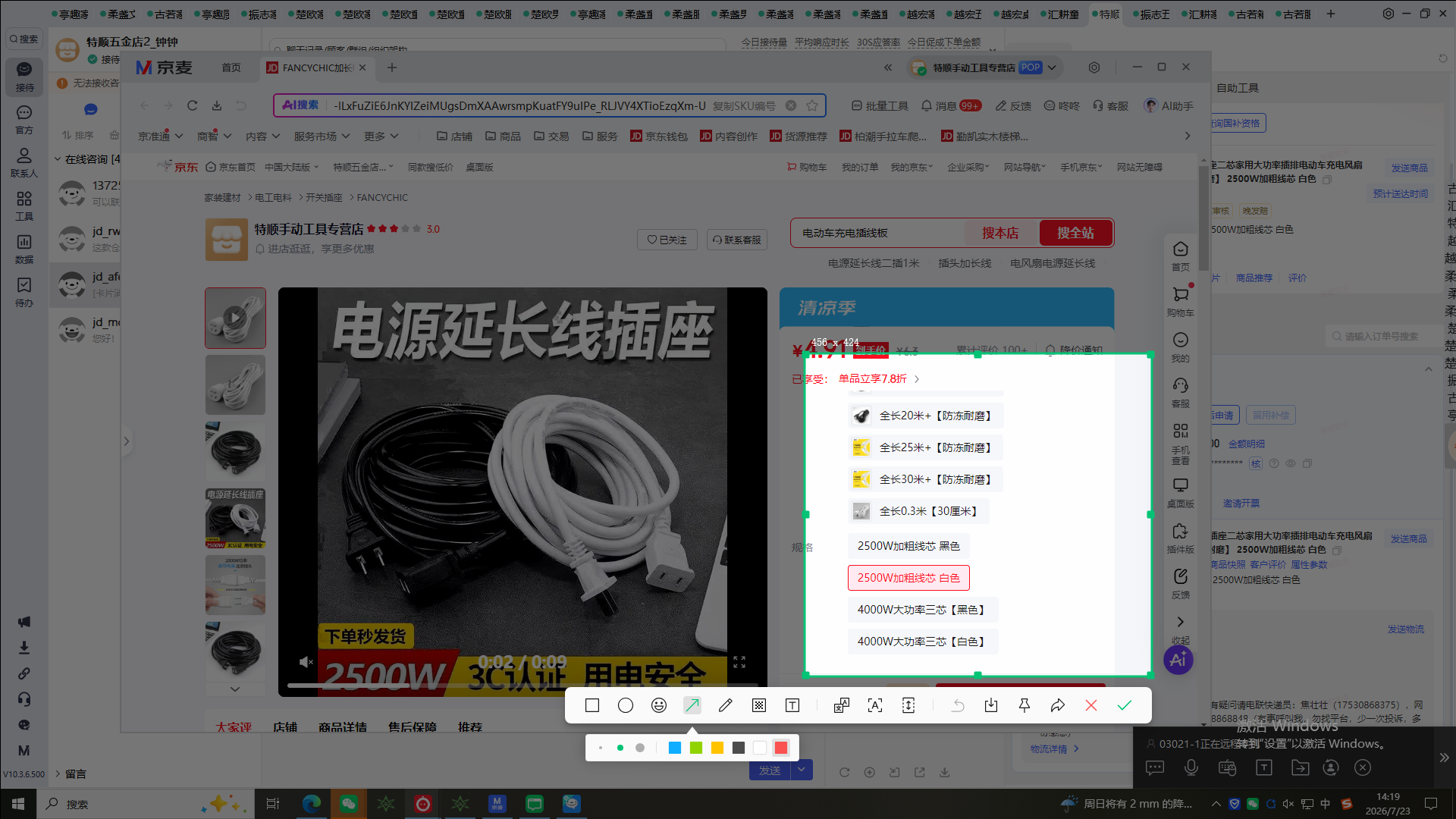1456x819 pixels.
Task: Click the red 搜全站 button
Action: coord(1075,233)
